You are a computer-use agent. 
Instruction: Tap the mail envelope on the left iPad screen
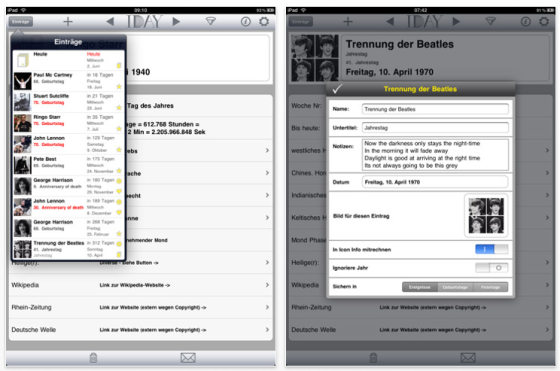pyautogui.click(x=188, y=357)
